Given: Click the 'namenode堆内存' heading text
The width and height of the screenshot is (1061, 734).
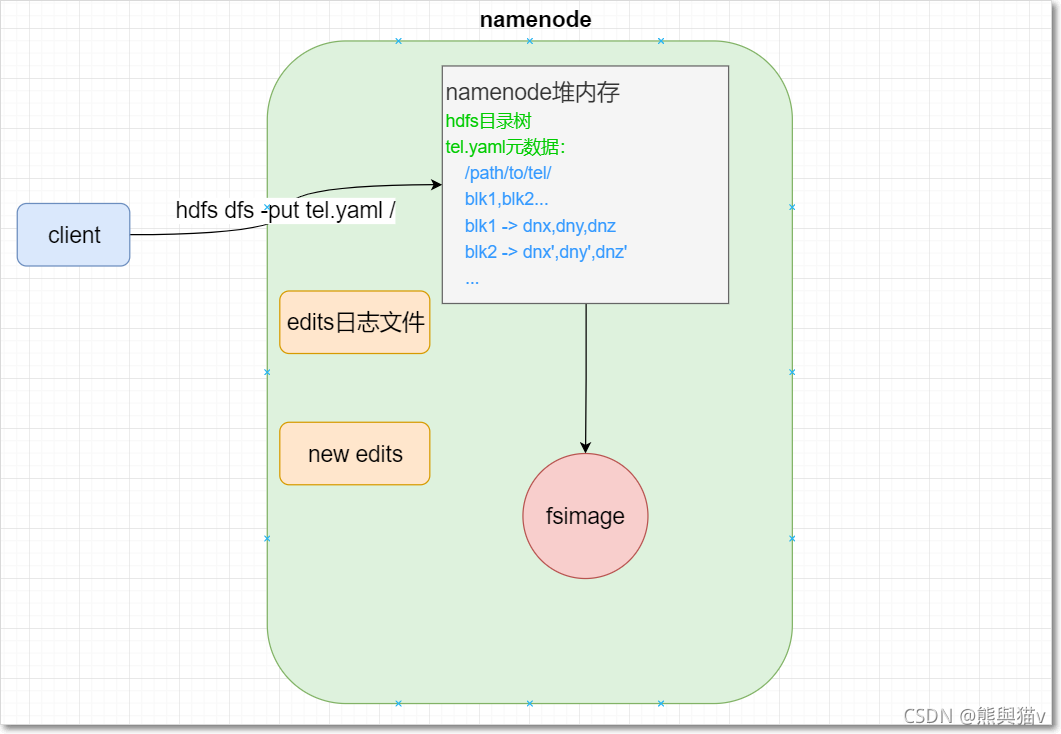Looking at the screenshot, I should pos(533,92).
